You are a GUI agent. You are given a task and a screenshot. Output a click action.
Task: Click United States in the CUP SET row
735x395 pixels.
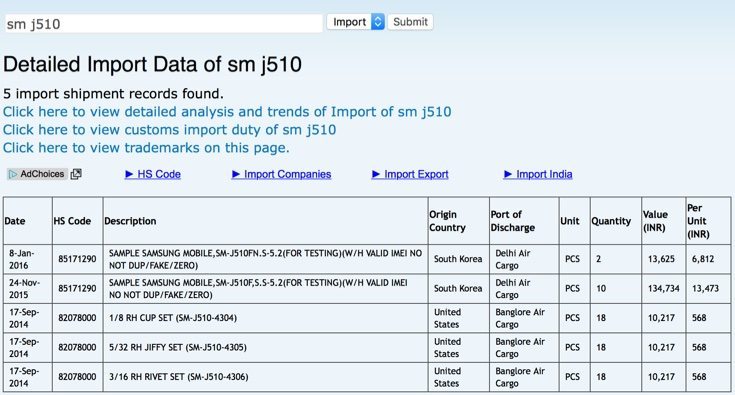447,318
